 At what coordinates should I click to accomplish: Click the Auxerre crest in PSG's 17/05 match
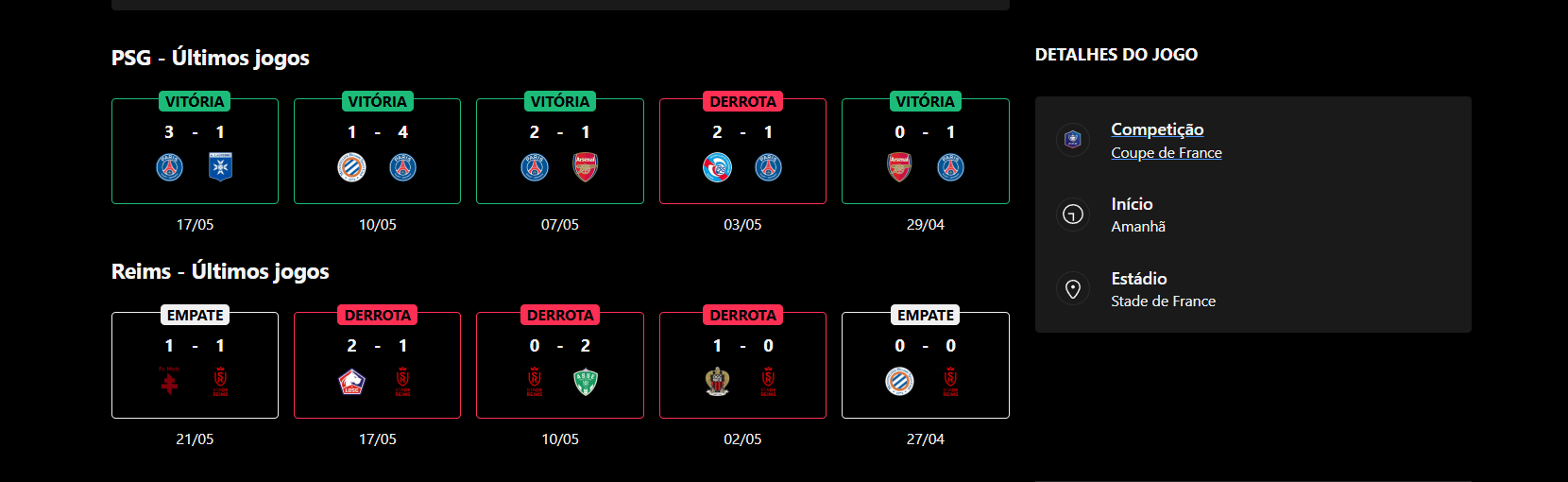[220, 167]
